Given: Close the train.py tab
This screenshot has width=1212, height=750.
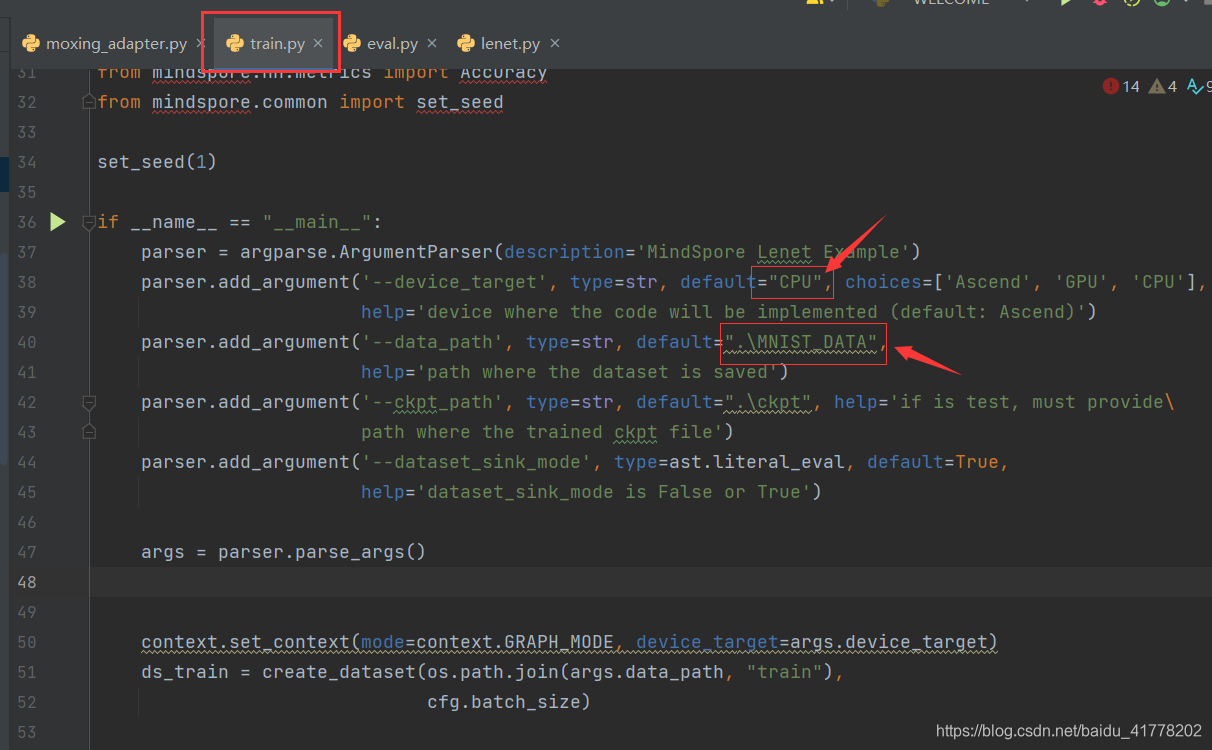Looking at the screenshot, I should click(x=318, y=43).
